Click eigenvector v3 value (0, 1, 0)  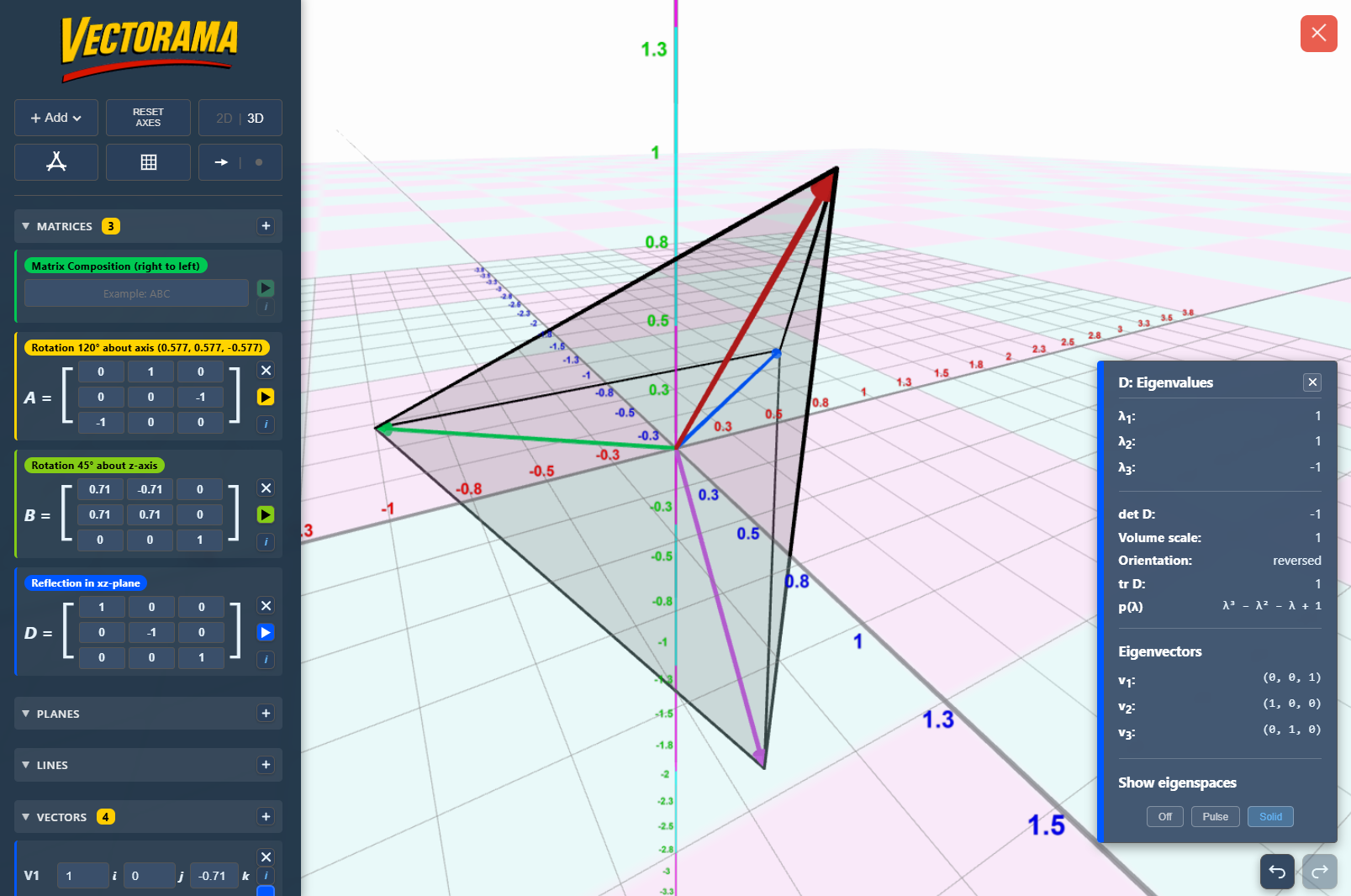[1292, 730]
